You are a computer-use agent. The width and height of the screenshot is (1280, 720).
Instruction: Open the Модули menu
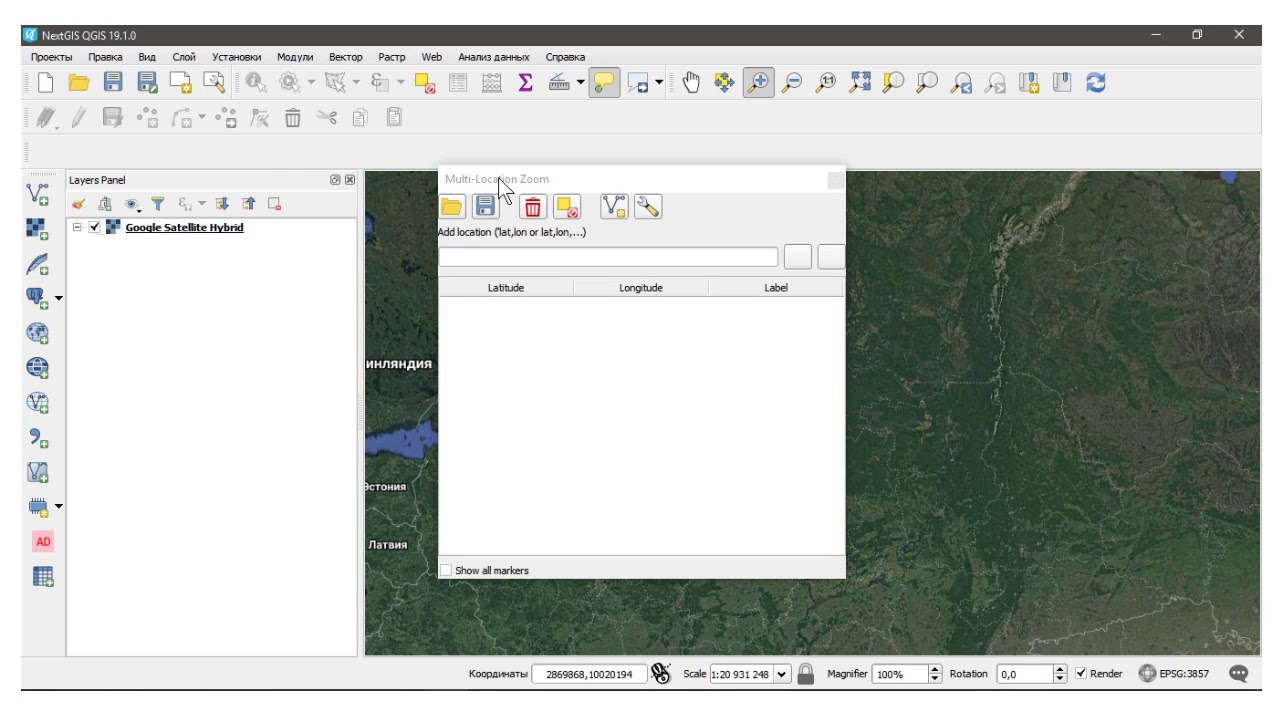point(295,57)
